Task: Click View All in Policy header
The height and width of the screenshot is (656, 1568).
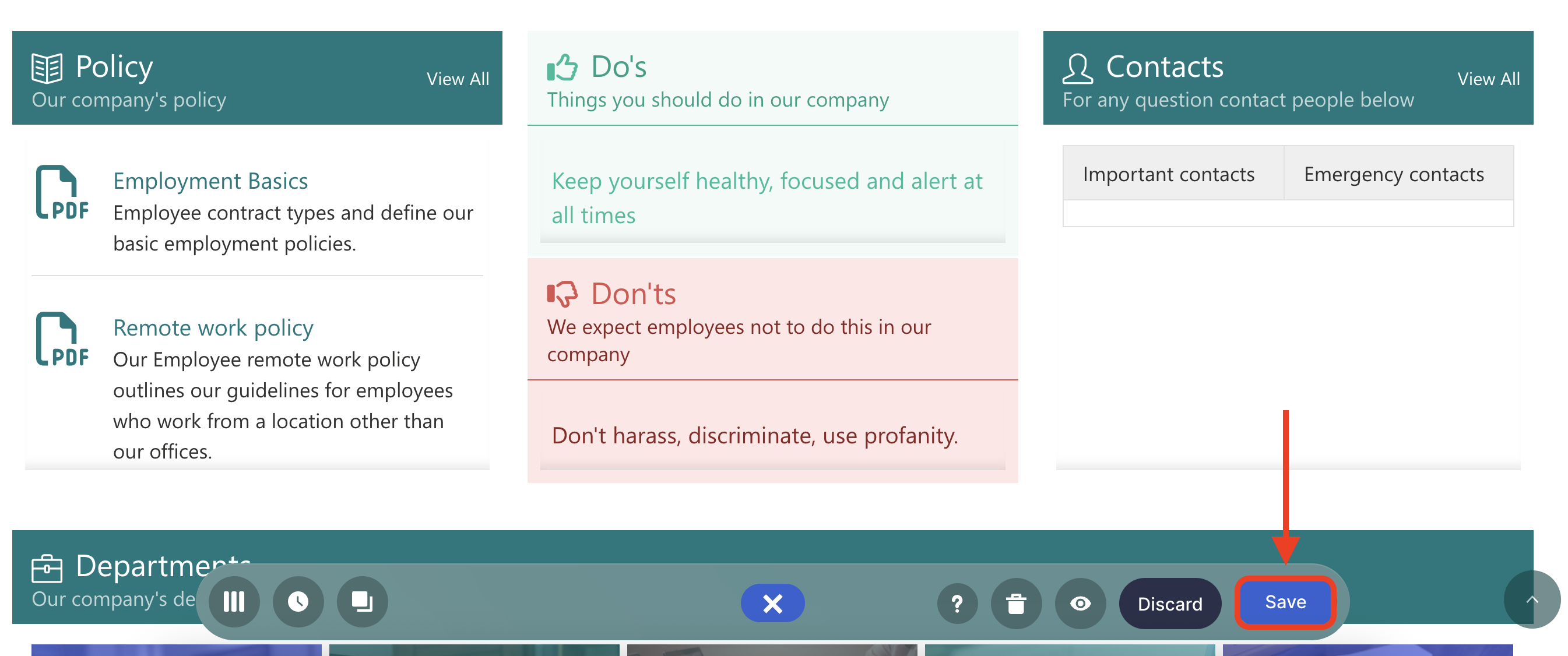Action: click(x=458, y=79)
